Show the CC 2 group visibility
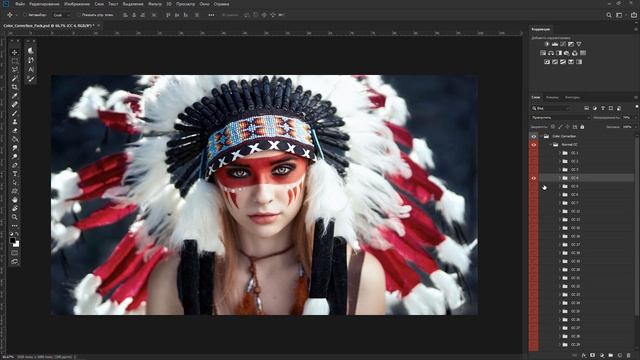The width and height of the screenshot is (640, 360). point(533,161)
